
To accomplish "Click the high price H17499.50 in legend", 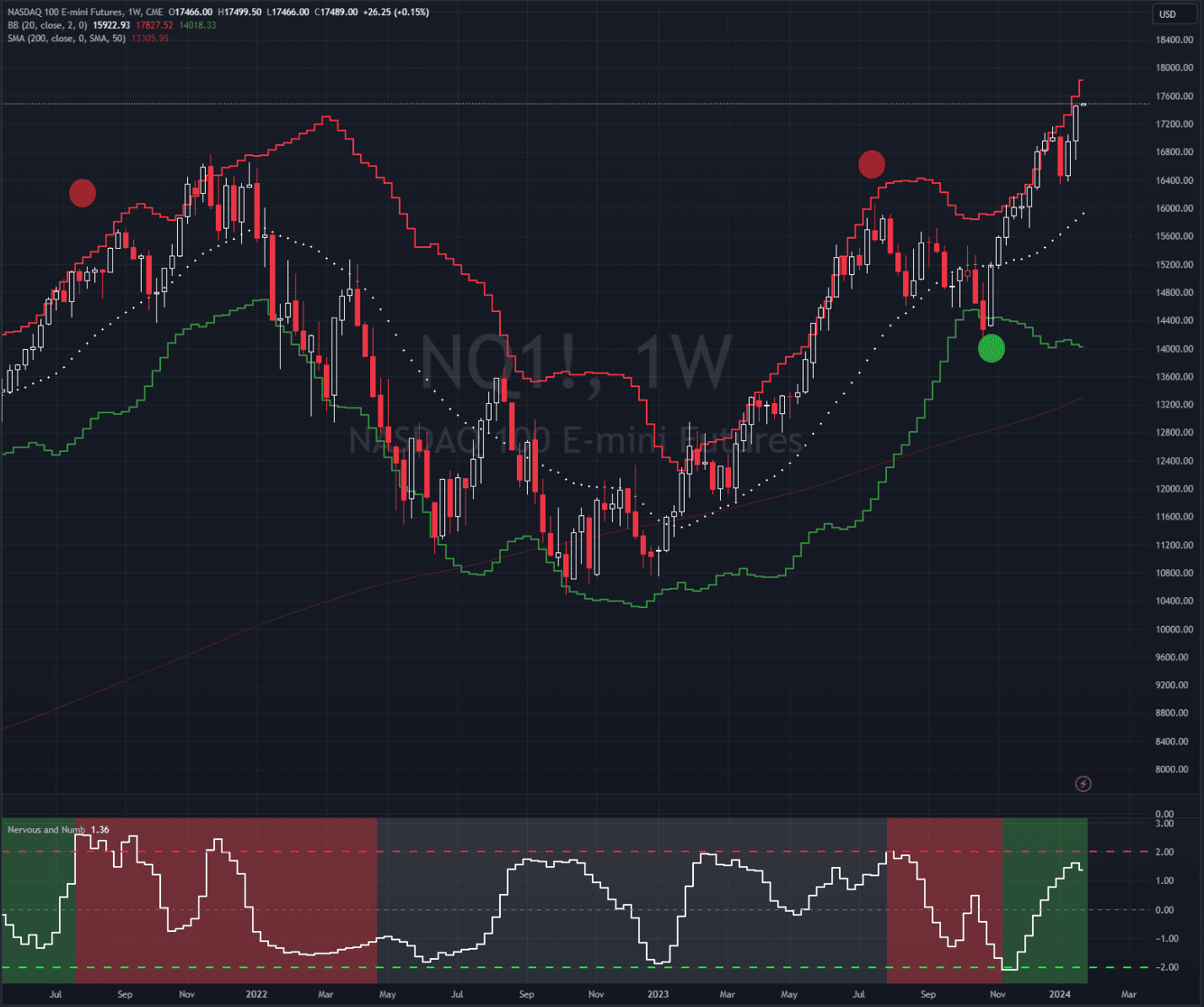I will pos(239,13).
